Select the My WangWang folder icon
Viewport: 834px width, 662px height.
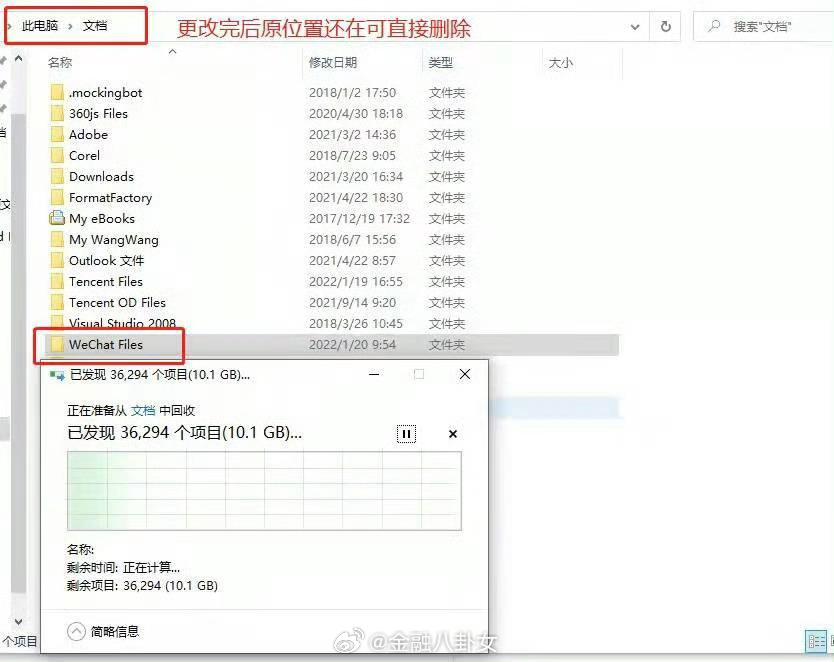pyautogui.click(x=57, y=239)
